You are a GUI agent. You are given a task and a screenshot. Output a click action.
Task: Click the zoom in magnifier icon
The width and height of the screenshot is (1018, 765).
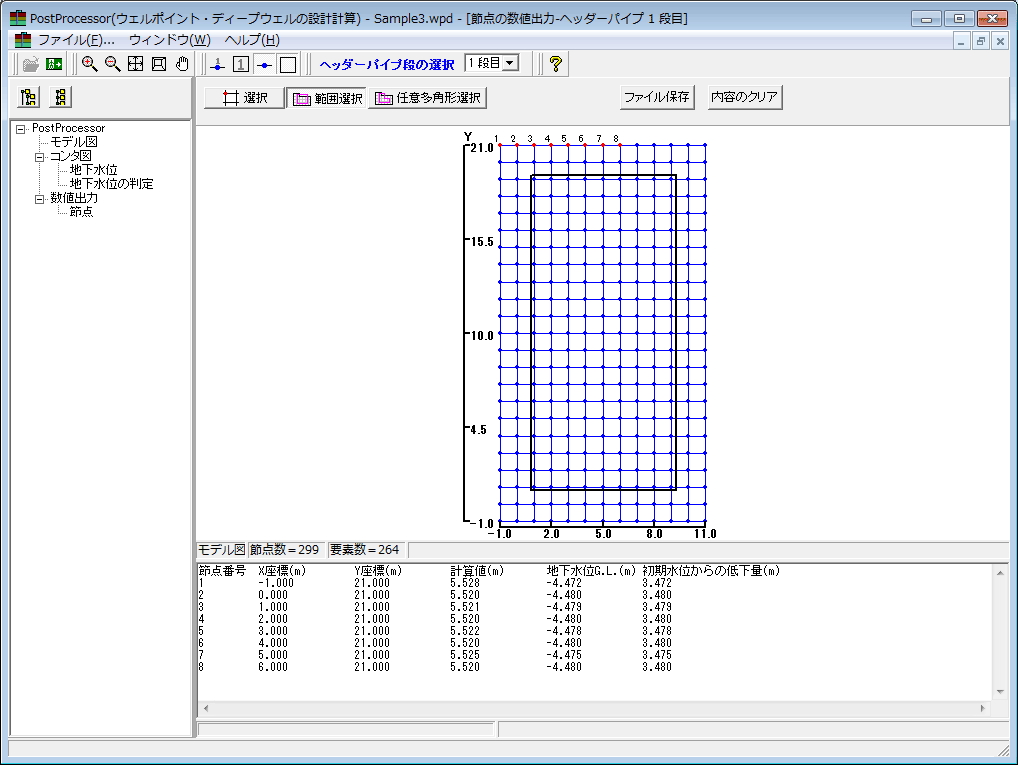(x=90, y=64)
